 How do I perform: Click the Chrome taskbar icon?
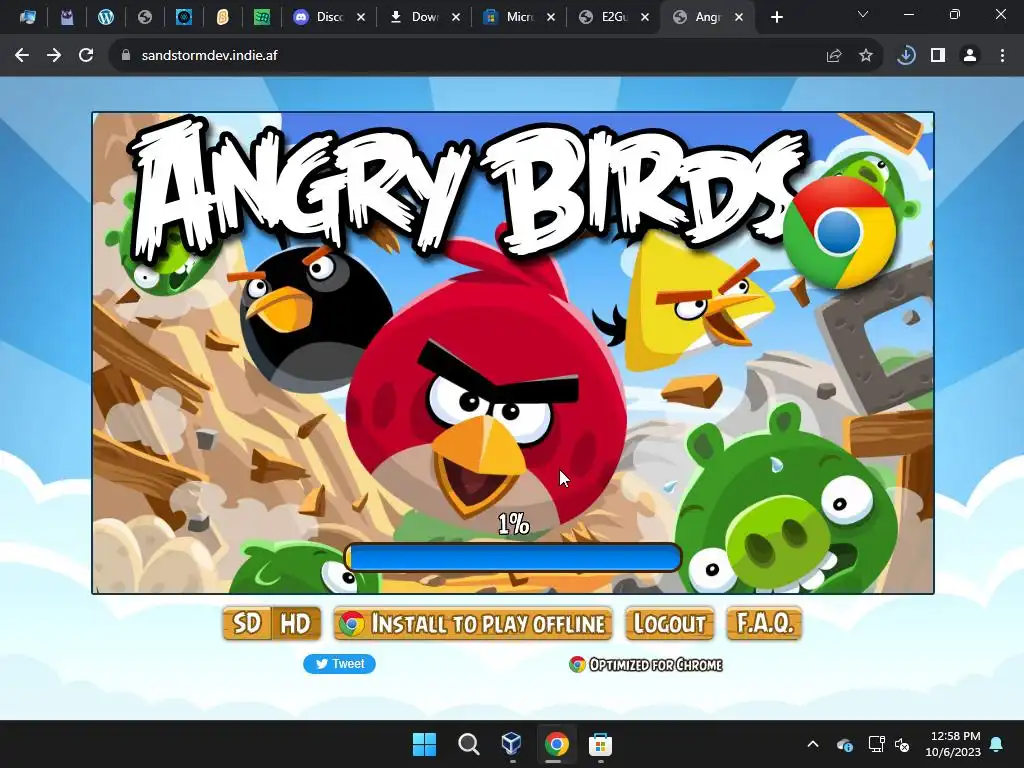(x=556, y=744)
